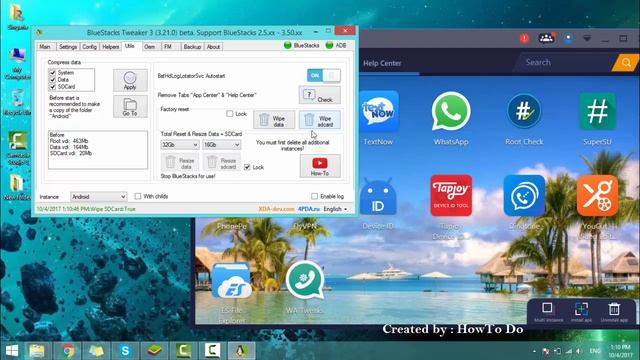640x360 pixels.
Task: Click the Install apk icon
Action: pos(581,308)
